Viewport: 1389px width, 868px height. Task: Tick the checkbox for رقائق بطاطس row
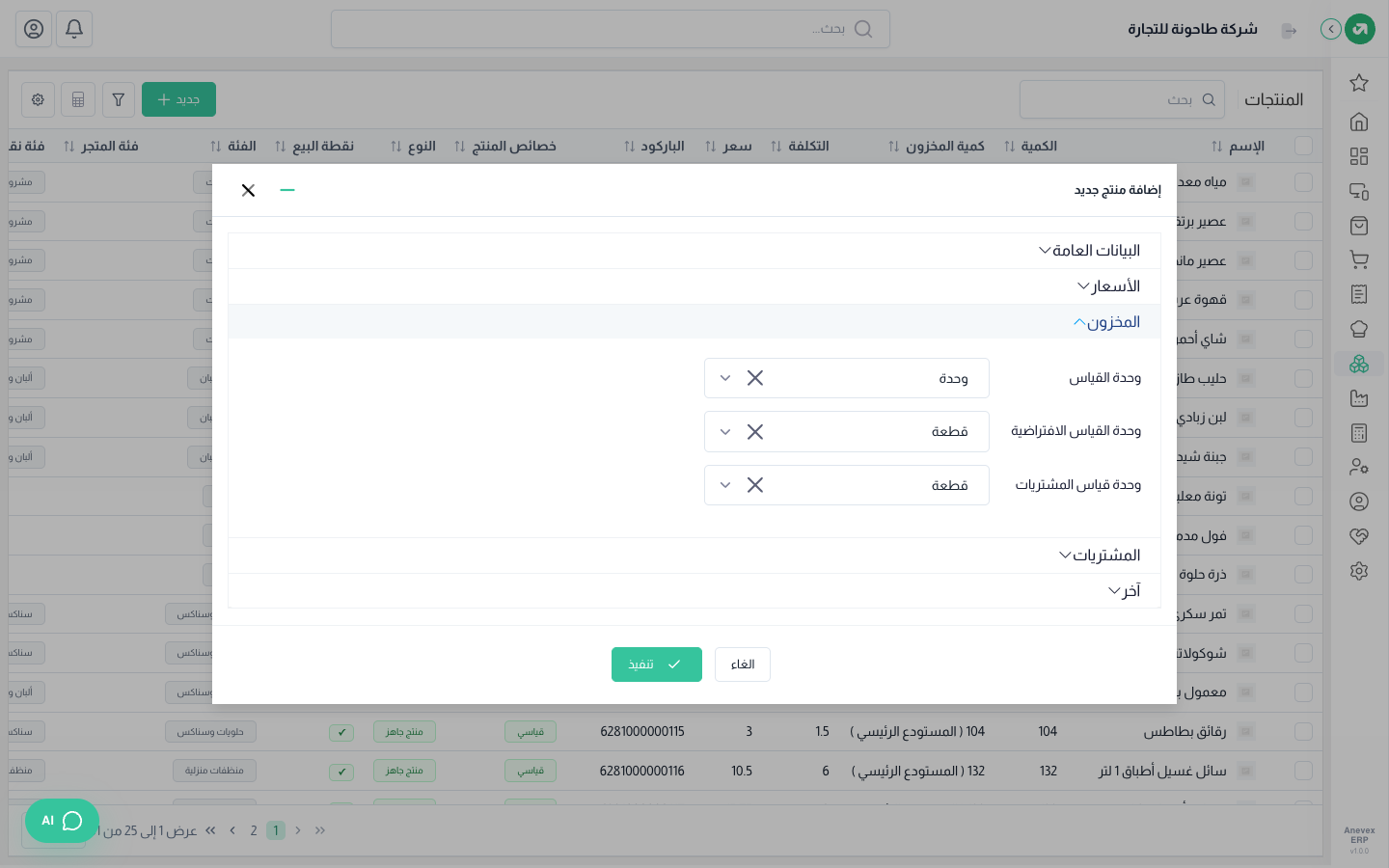1304,732
